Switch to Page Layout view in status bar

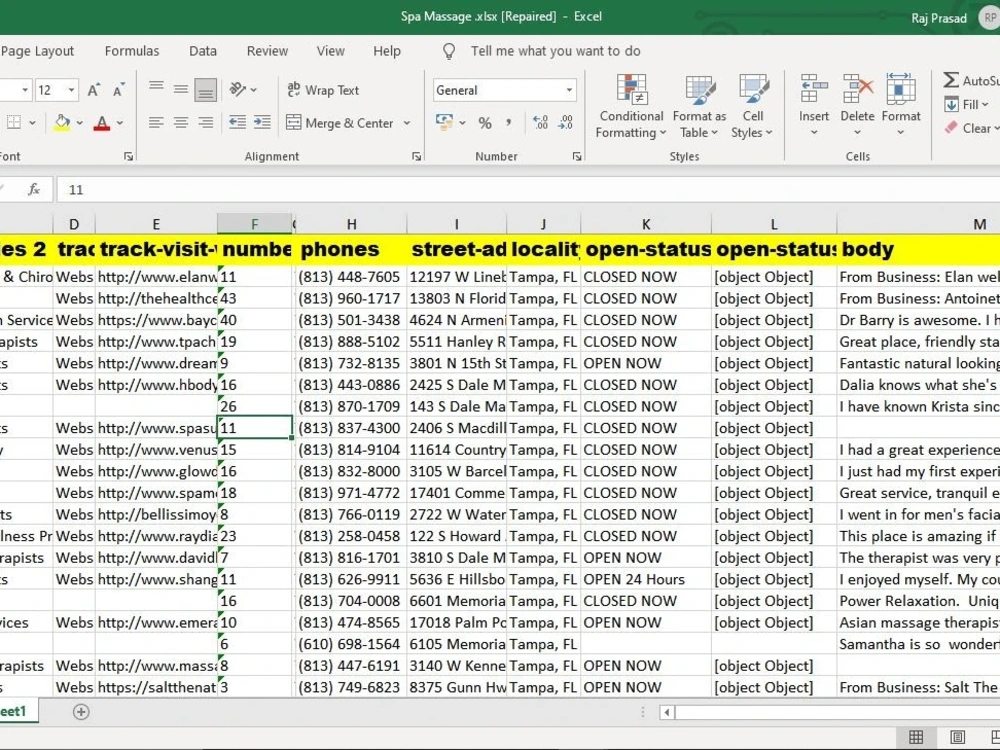[x=957, y=737]
